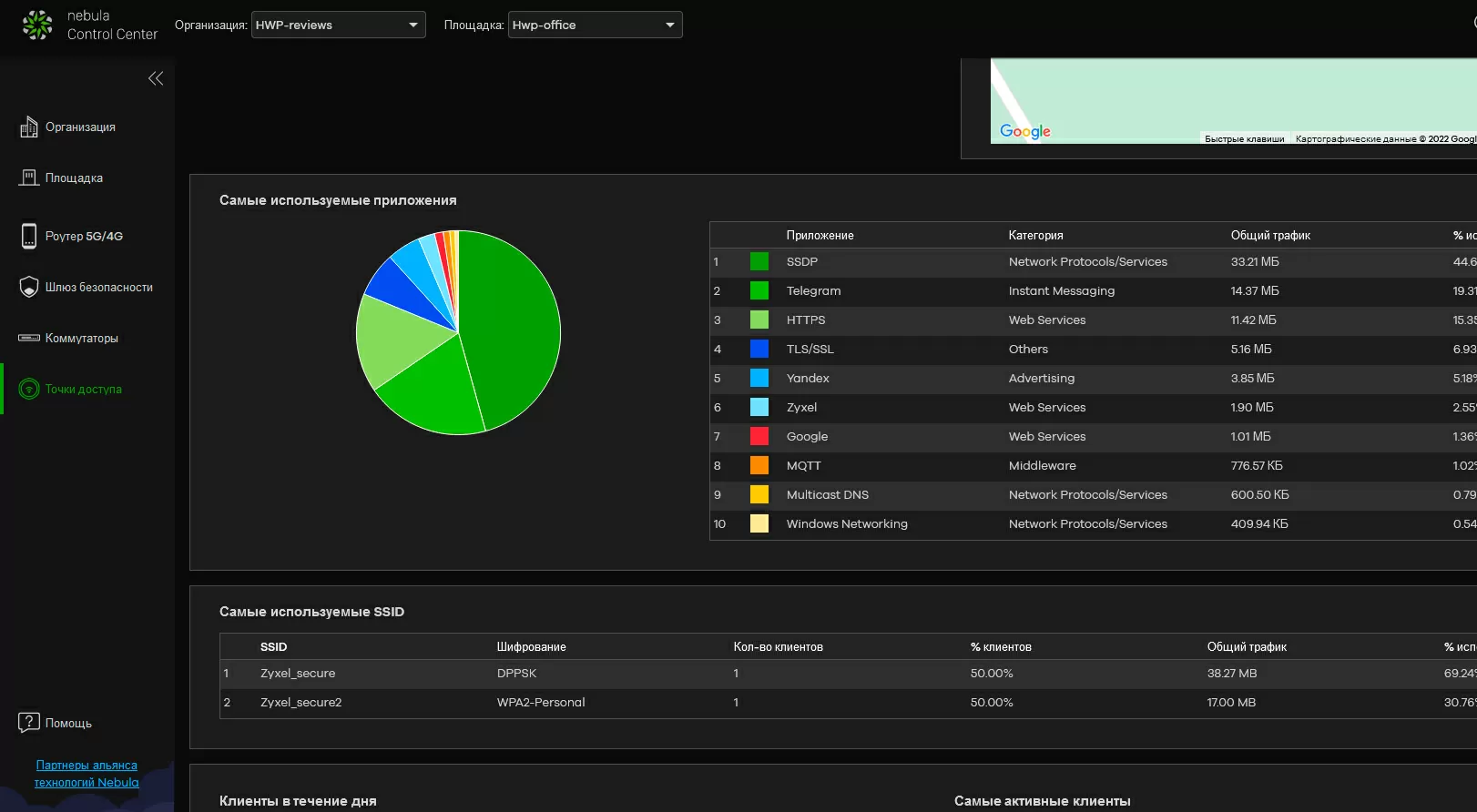
Task: Click the Google red color swatch
Action: pos(759,436)
